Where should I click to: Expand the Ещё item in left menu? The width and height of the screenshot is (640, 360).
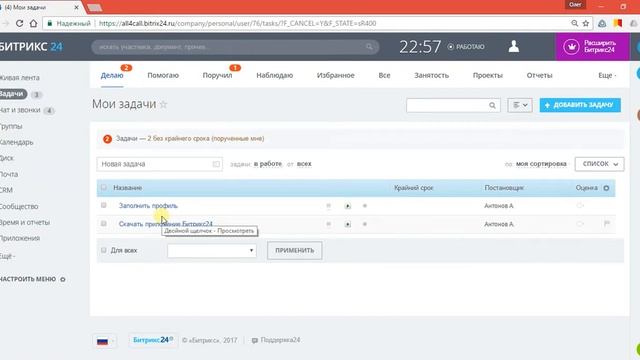[x=7, y=256]
